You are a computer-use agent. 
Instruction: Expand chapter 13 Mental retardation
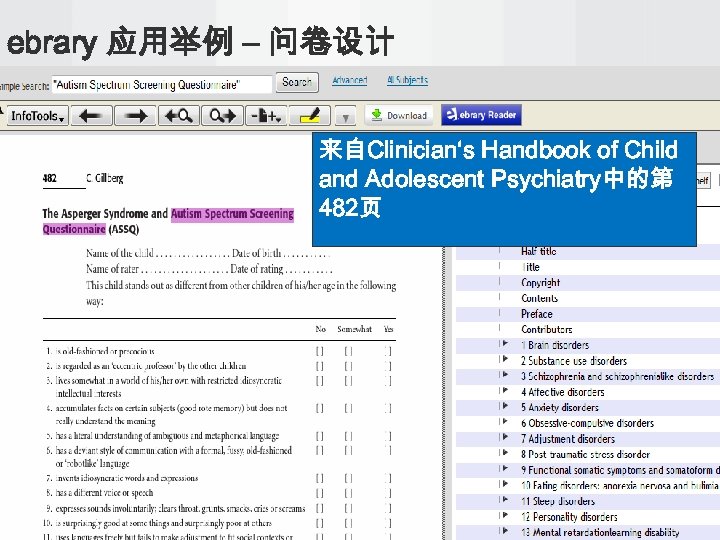coord(505,531)
